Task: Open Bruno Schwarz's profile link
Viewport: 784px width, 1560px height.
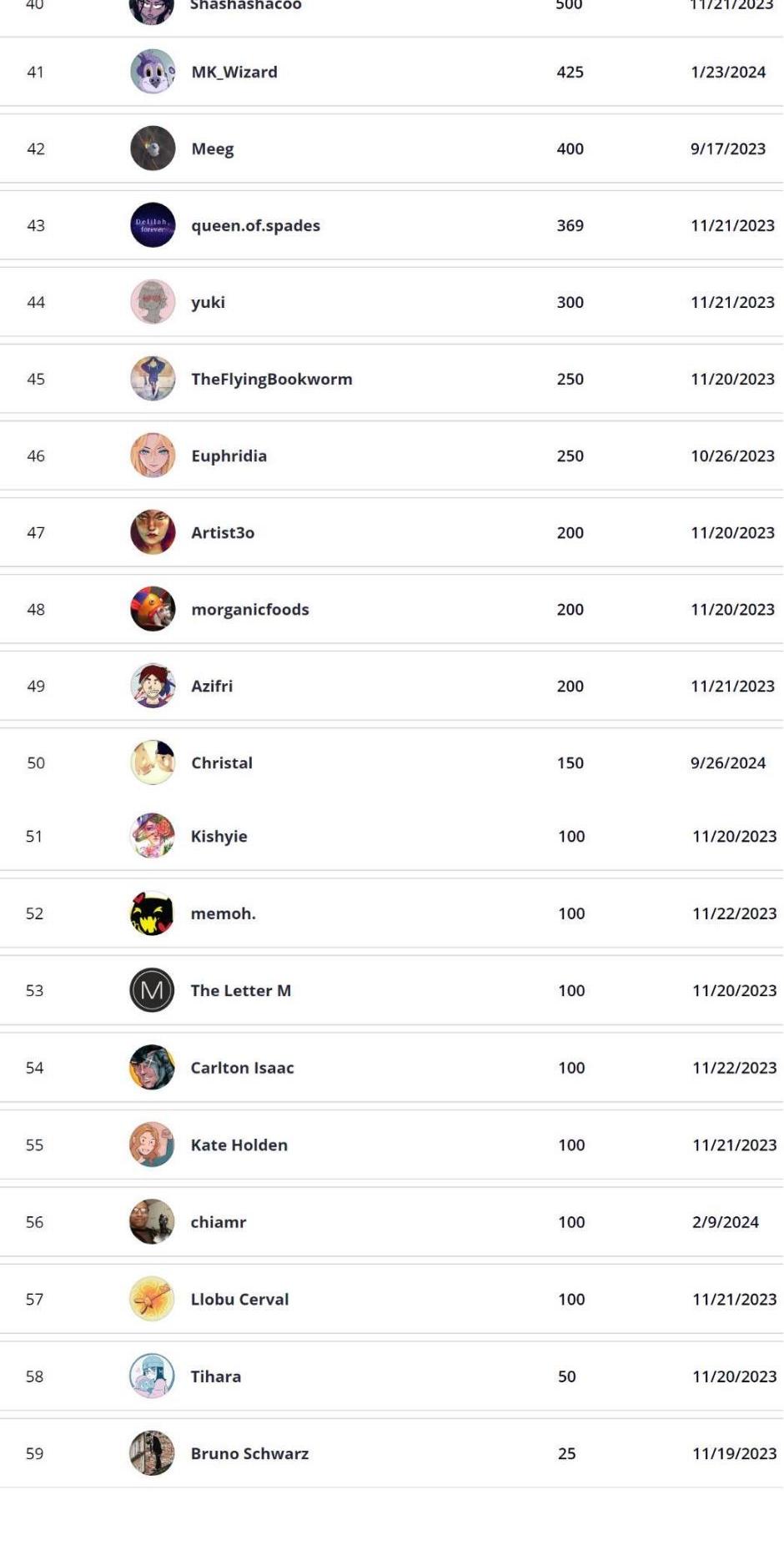Action: pos(249,1453)
